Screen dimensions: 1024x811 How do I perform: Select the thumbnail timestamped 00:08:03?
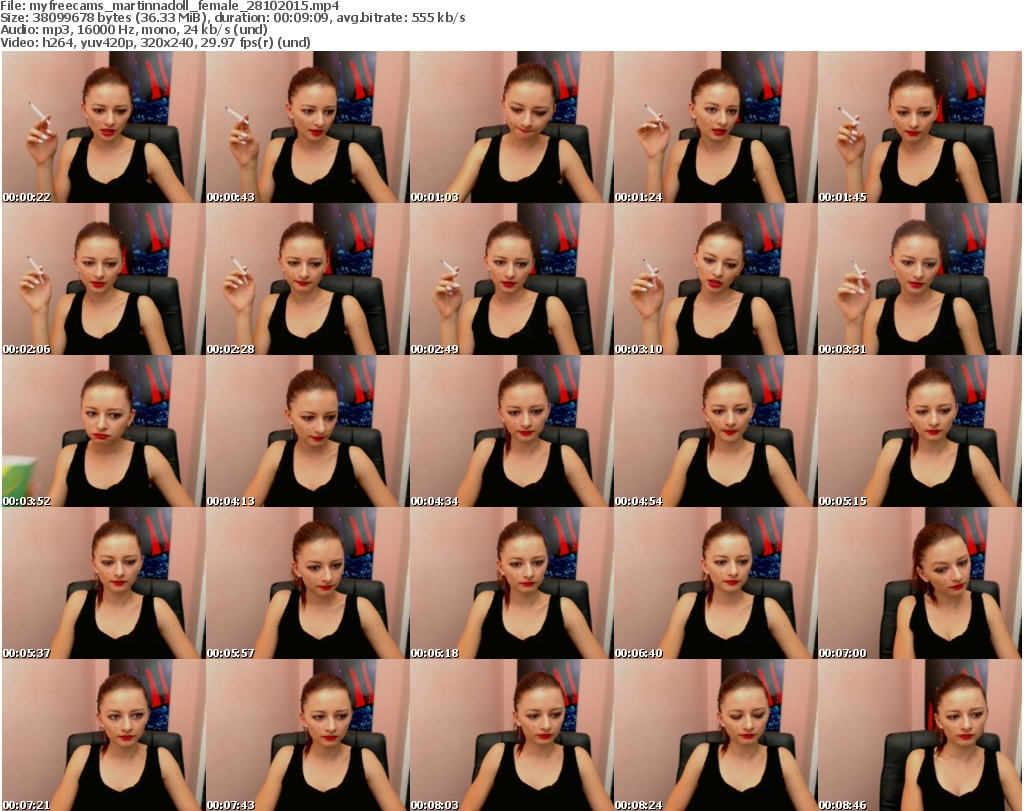point(511,735)
